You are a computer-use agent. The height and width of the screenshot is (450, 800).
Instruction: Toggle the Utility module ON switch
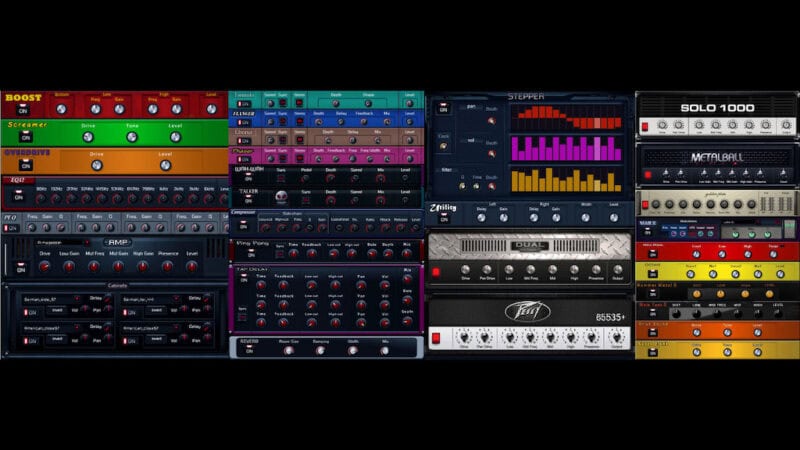click(444, 218)
